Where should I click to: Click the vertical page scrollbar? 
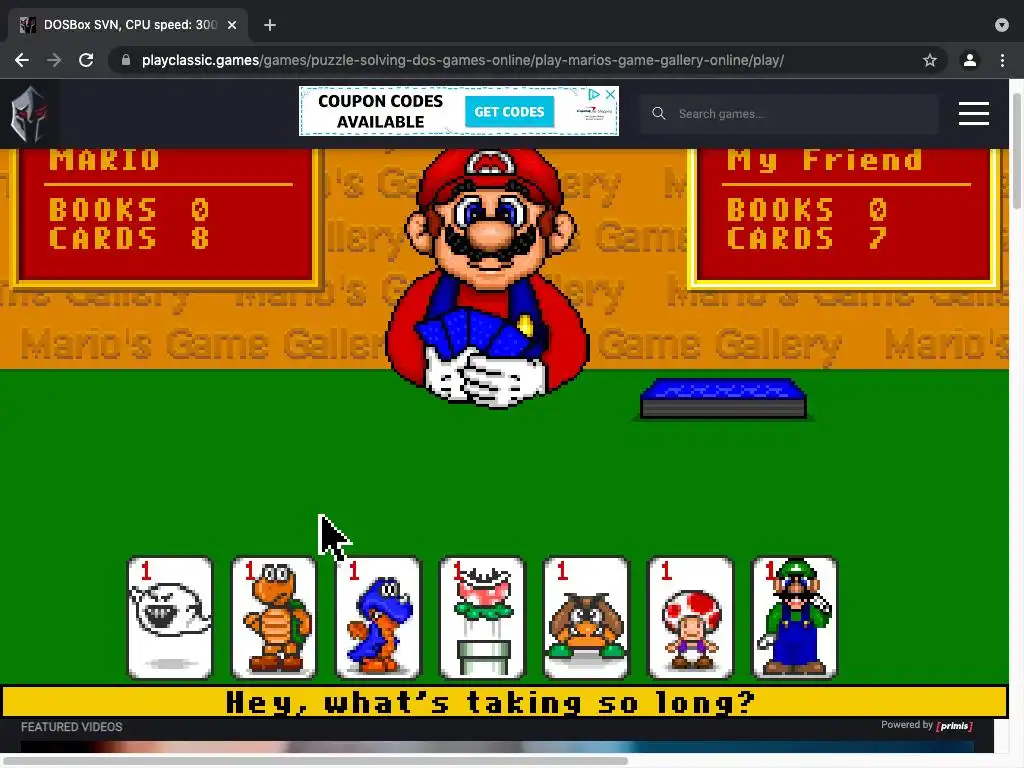1016,152
